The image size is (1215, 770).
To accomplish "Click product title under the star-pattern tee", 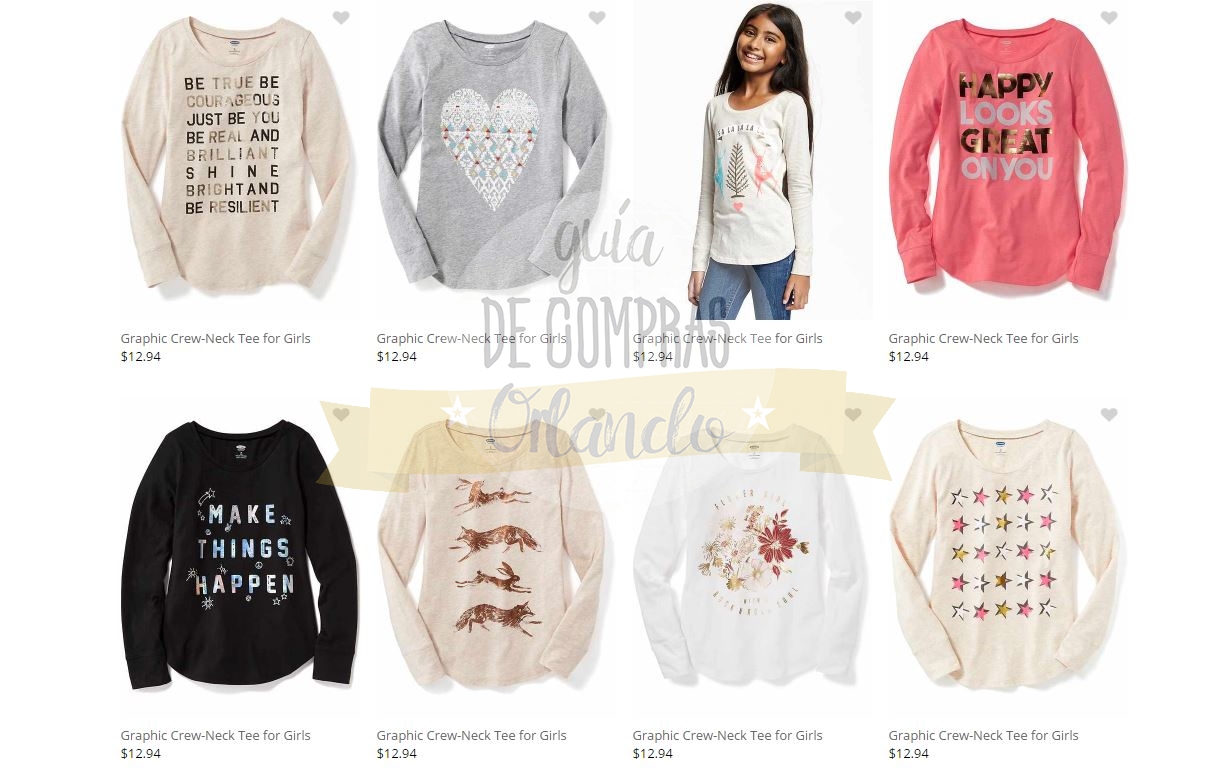I will coord(983,735).
